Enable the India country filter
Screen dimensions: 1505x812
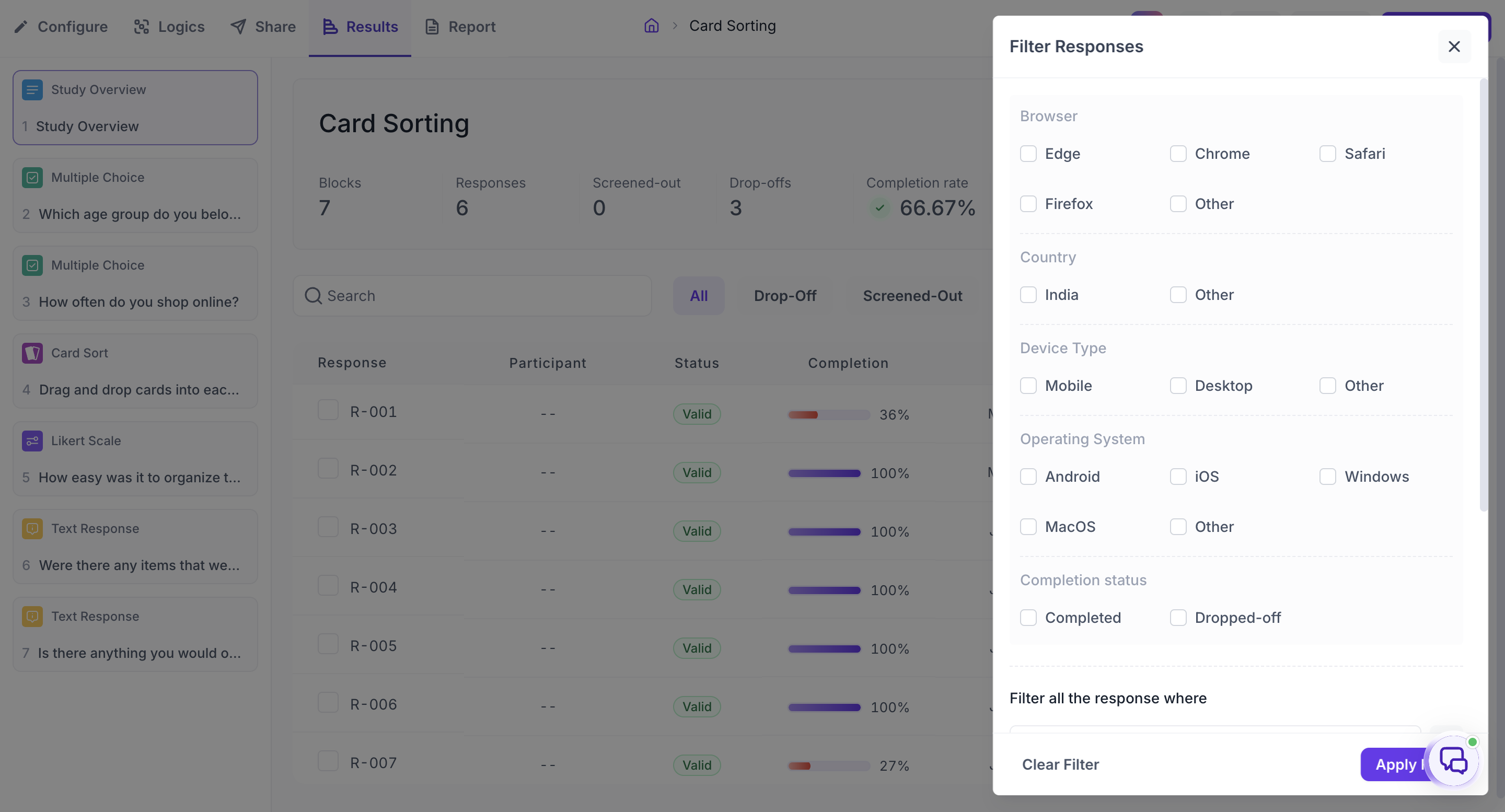click(x=1028, y=294)
